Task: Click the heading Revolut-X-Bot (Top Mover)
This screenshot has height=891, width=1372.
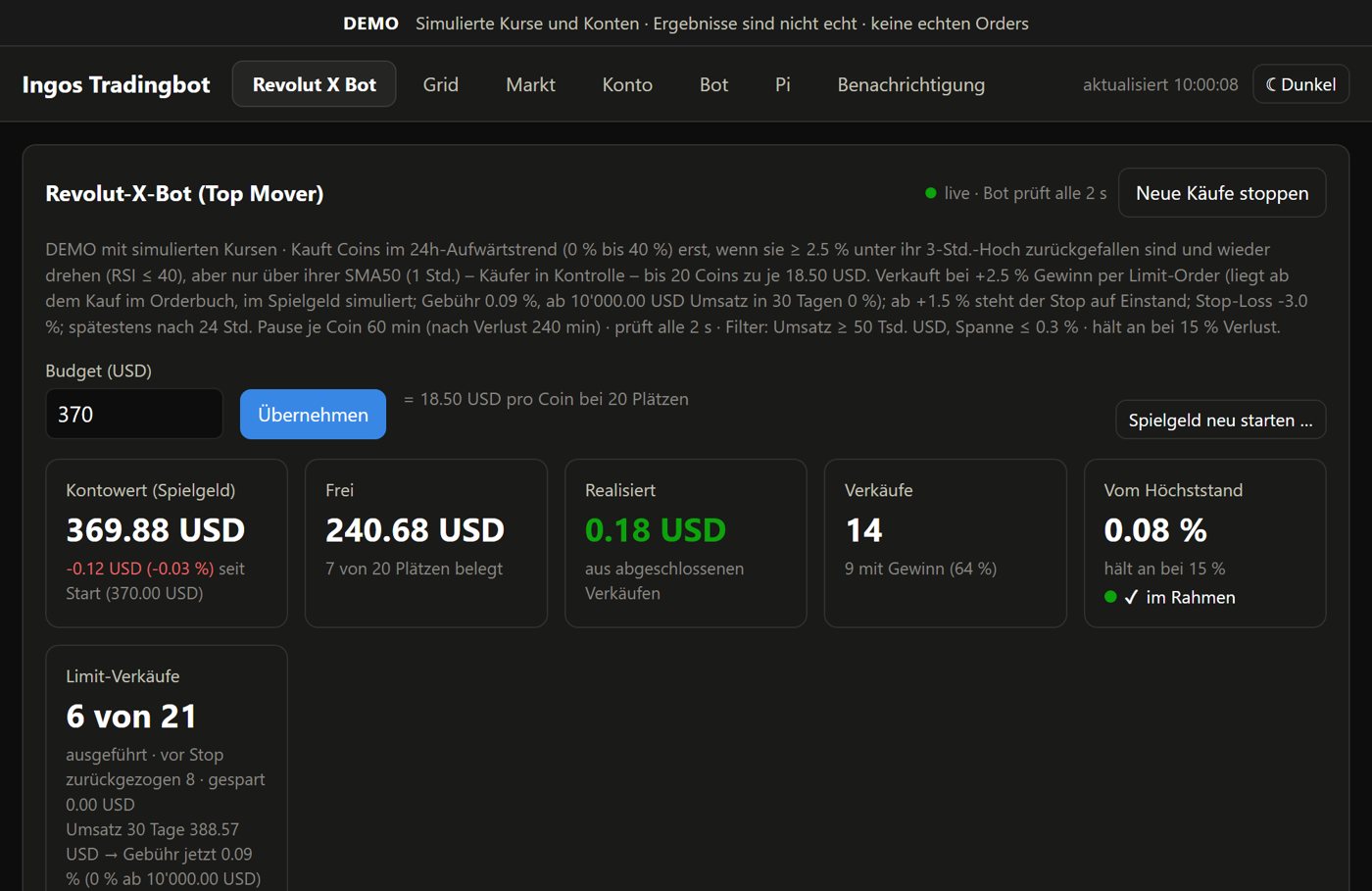Action: 184,193
